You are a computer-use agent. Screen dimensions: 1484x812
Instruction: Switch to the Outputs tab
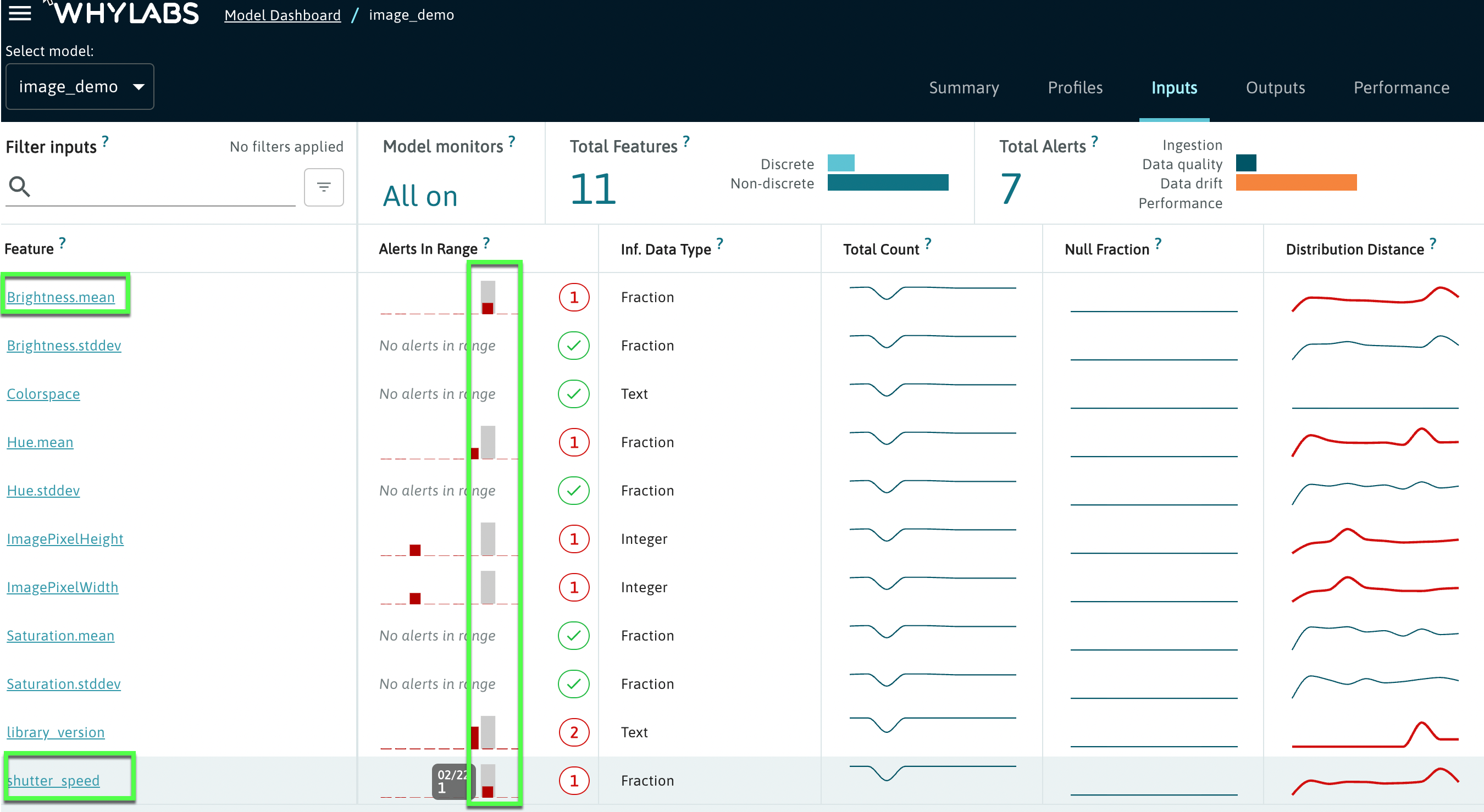coord(1275,87)
